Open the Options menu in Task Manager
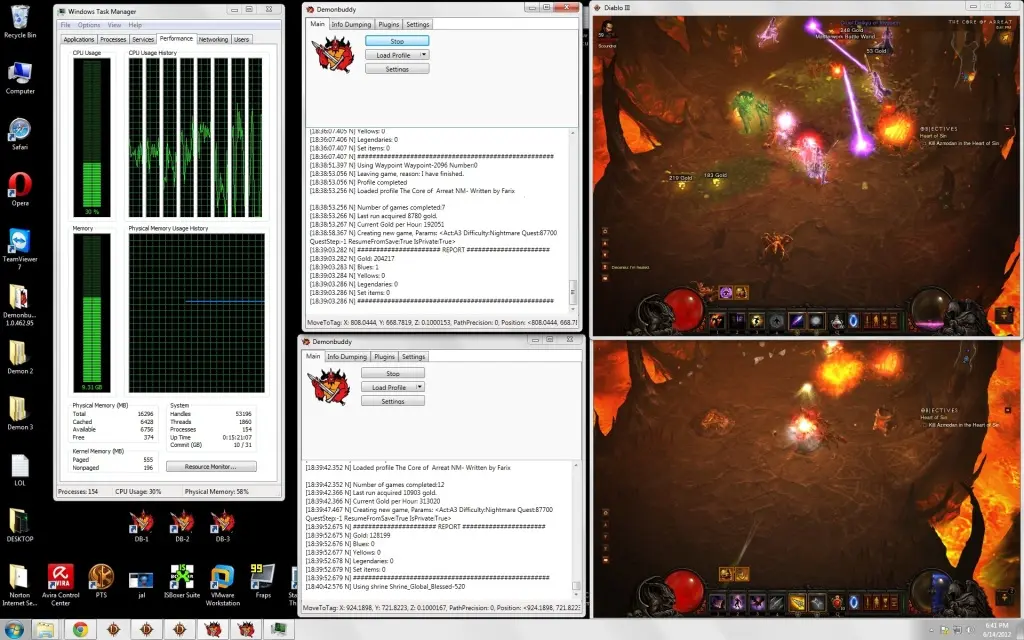This screenshot has height=640, width=1024. point(89,25)
